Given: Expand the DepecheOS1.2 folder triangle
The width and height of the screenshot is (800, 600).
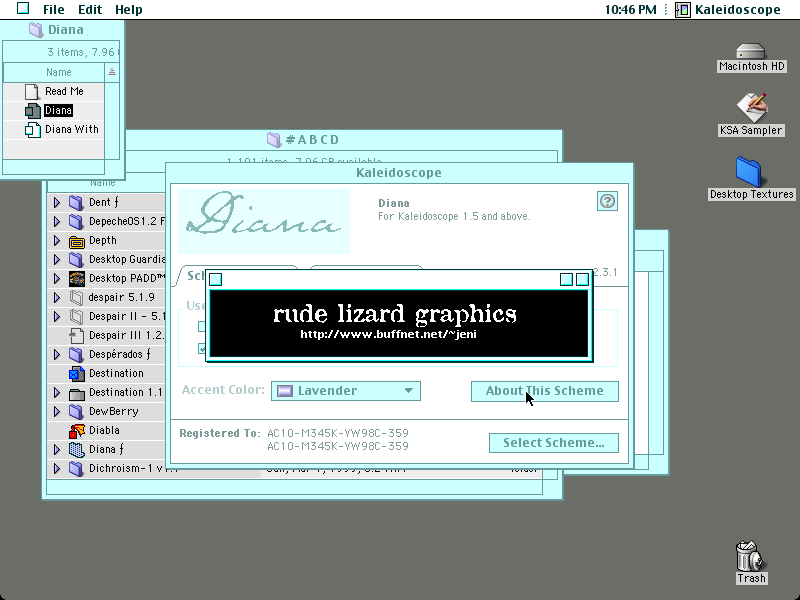Looking at the screenshot, I should pos(57,221).
